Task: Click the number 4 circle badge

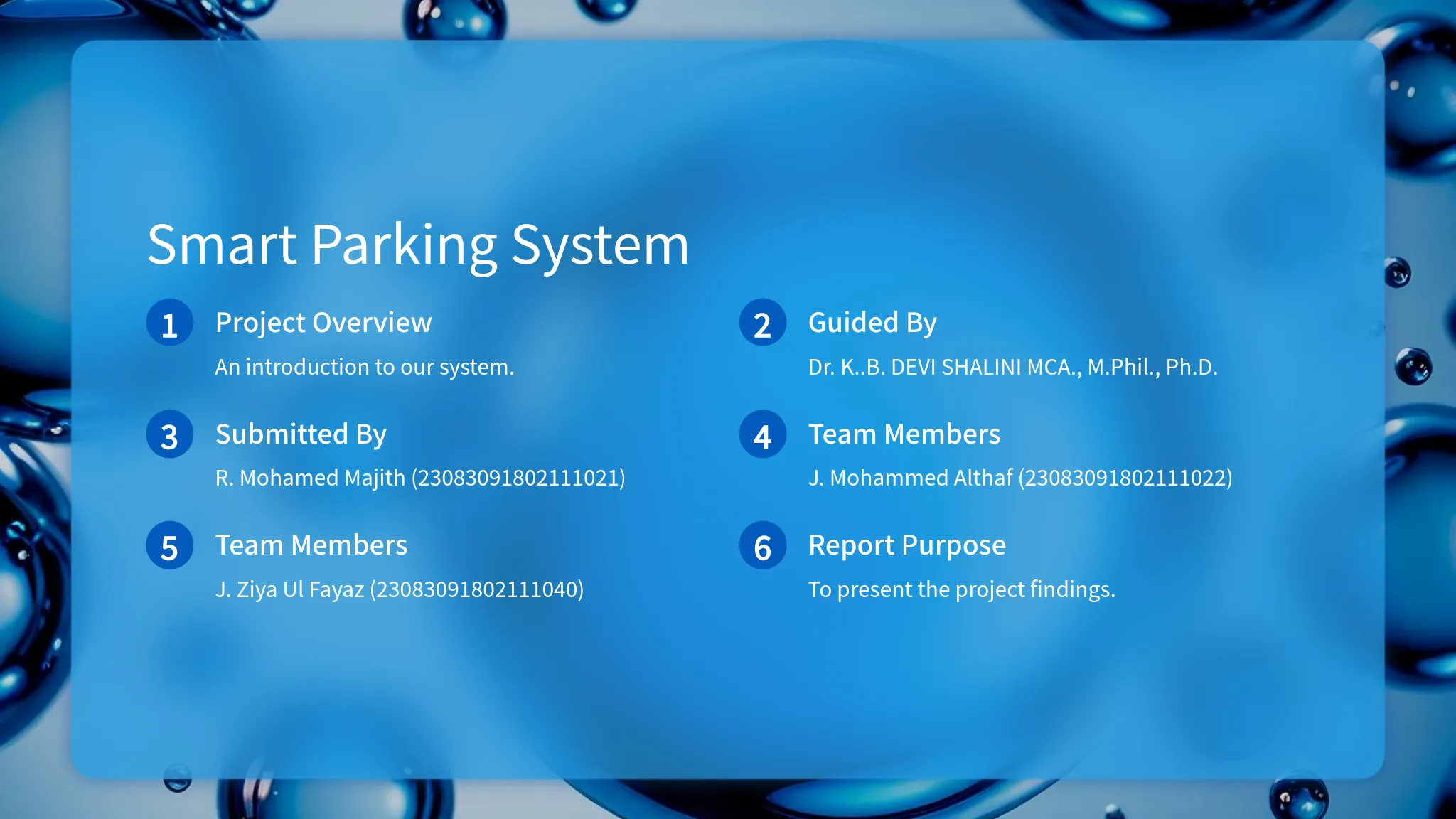Action: coord(762,434)
